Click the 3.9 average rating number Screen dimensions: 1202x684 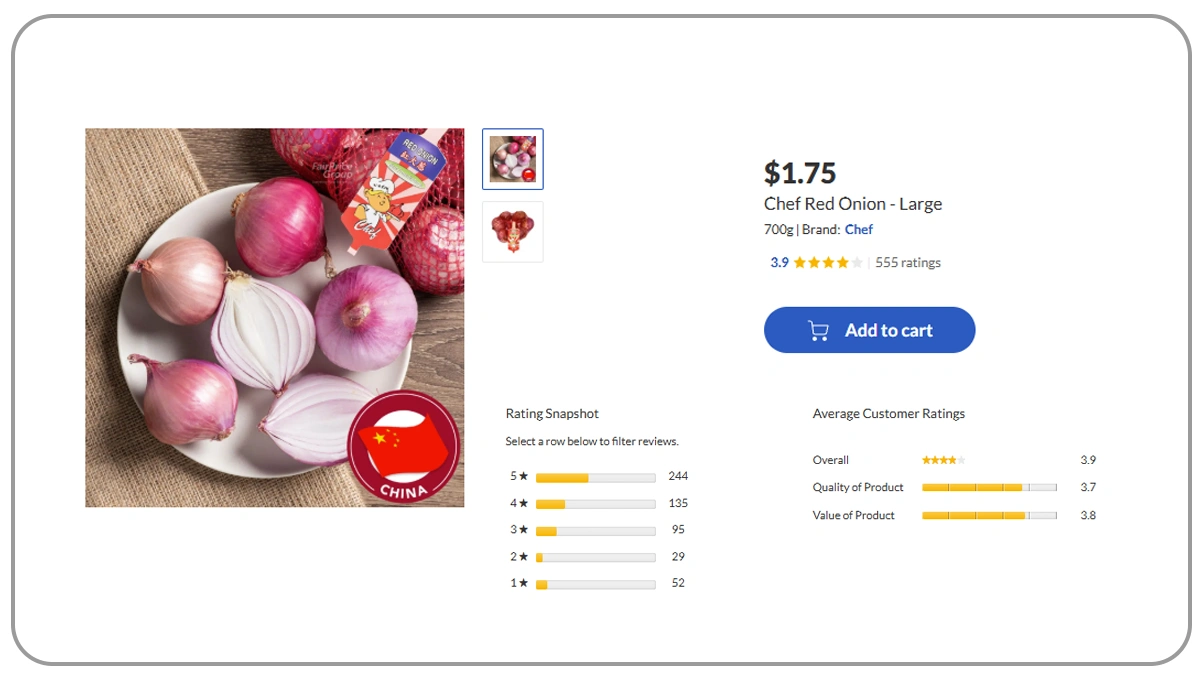coord(779,263)
